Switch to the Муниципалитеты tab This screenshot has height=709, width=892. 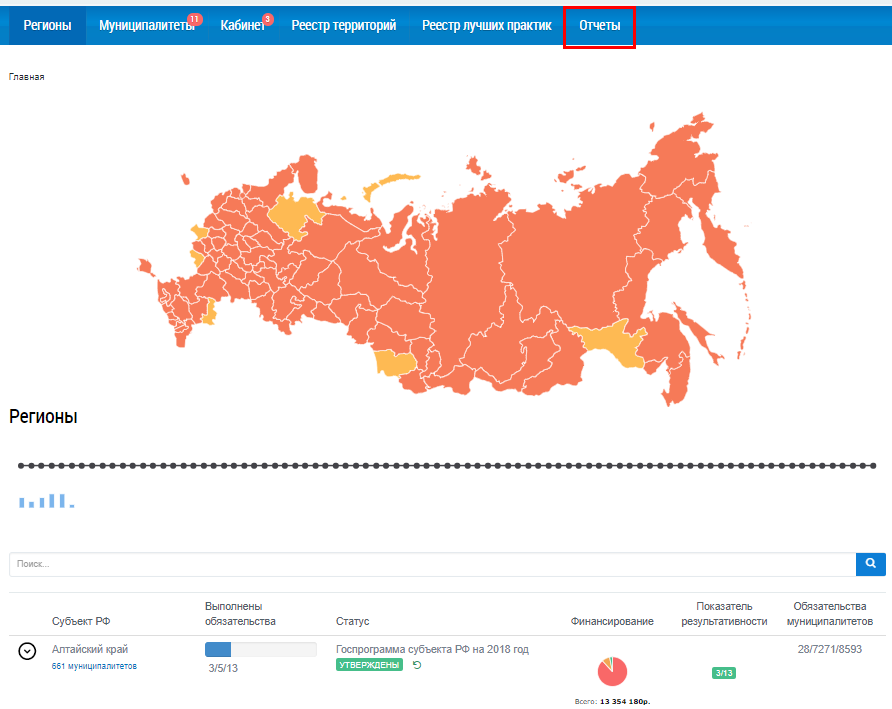tap(145, 26)
